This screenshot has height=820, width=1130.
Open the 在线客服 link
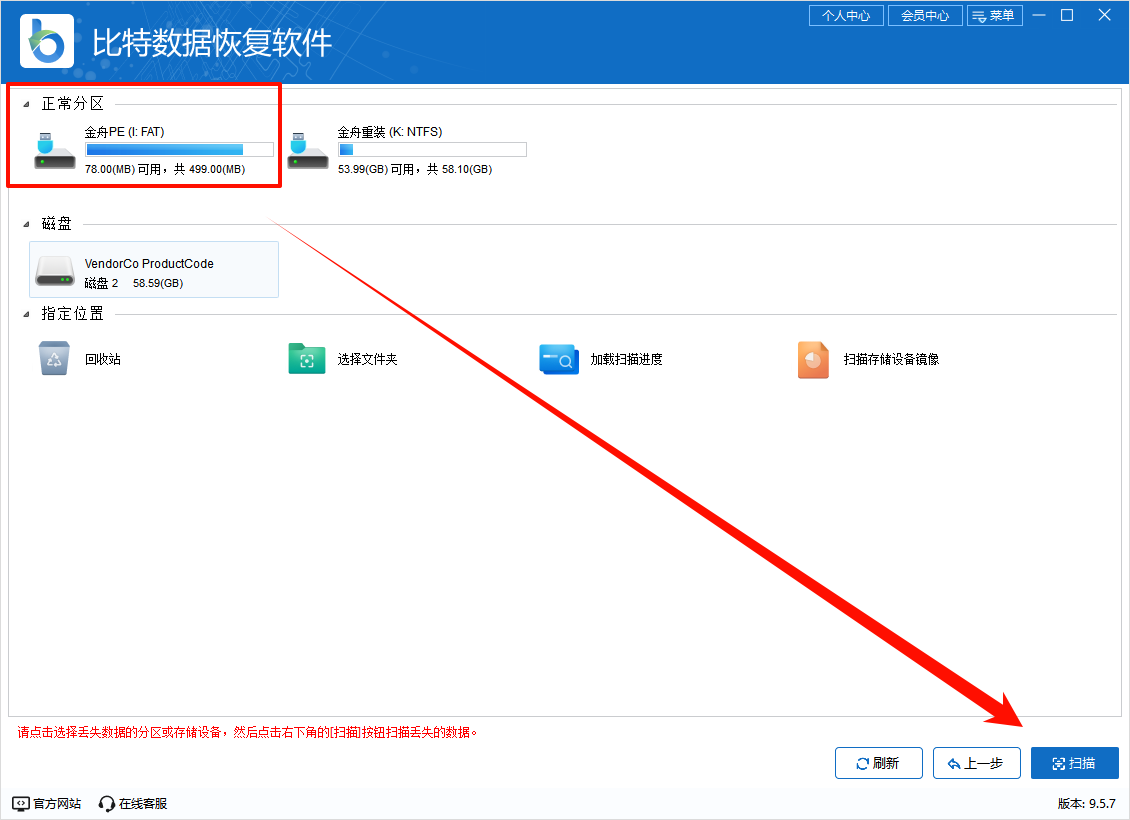click(143, 803)
